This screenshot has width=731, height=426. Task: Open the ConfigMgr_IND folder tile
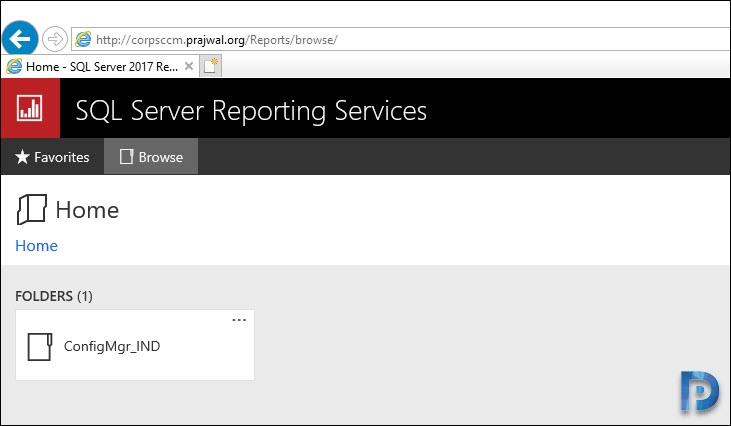[x=135, y=345]
